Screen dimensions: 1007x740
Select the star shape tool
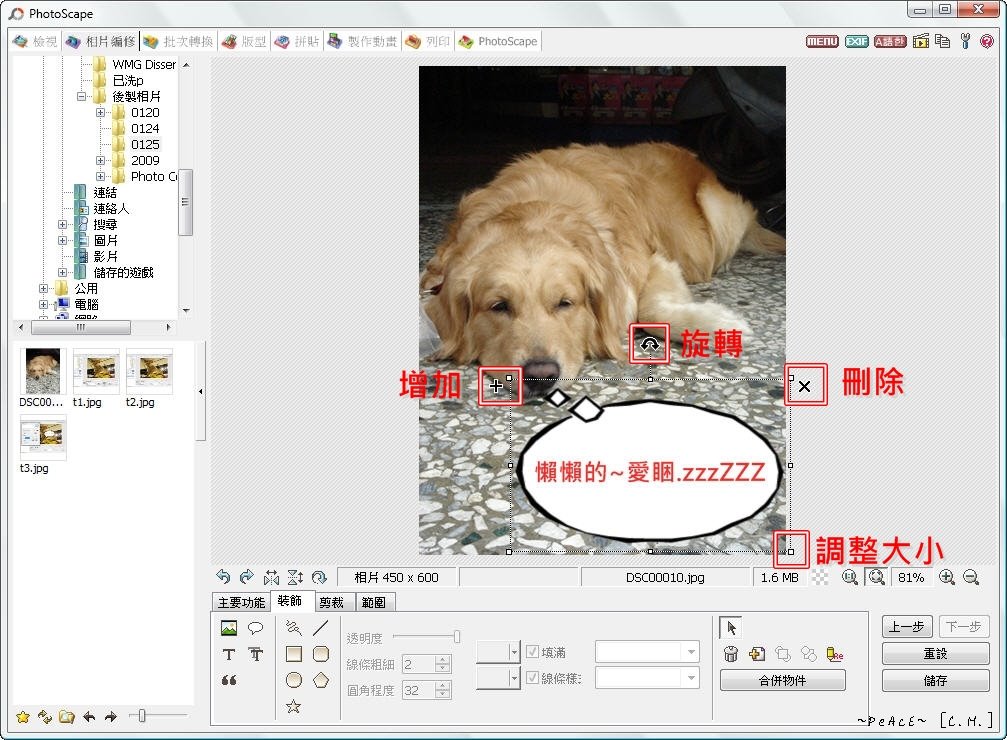point(293,707)
